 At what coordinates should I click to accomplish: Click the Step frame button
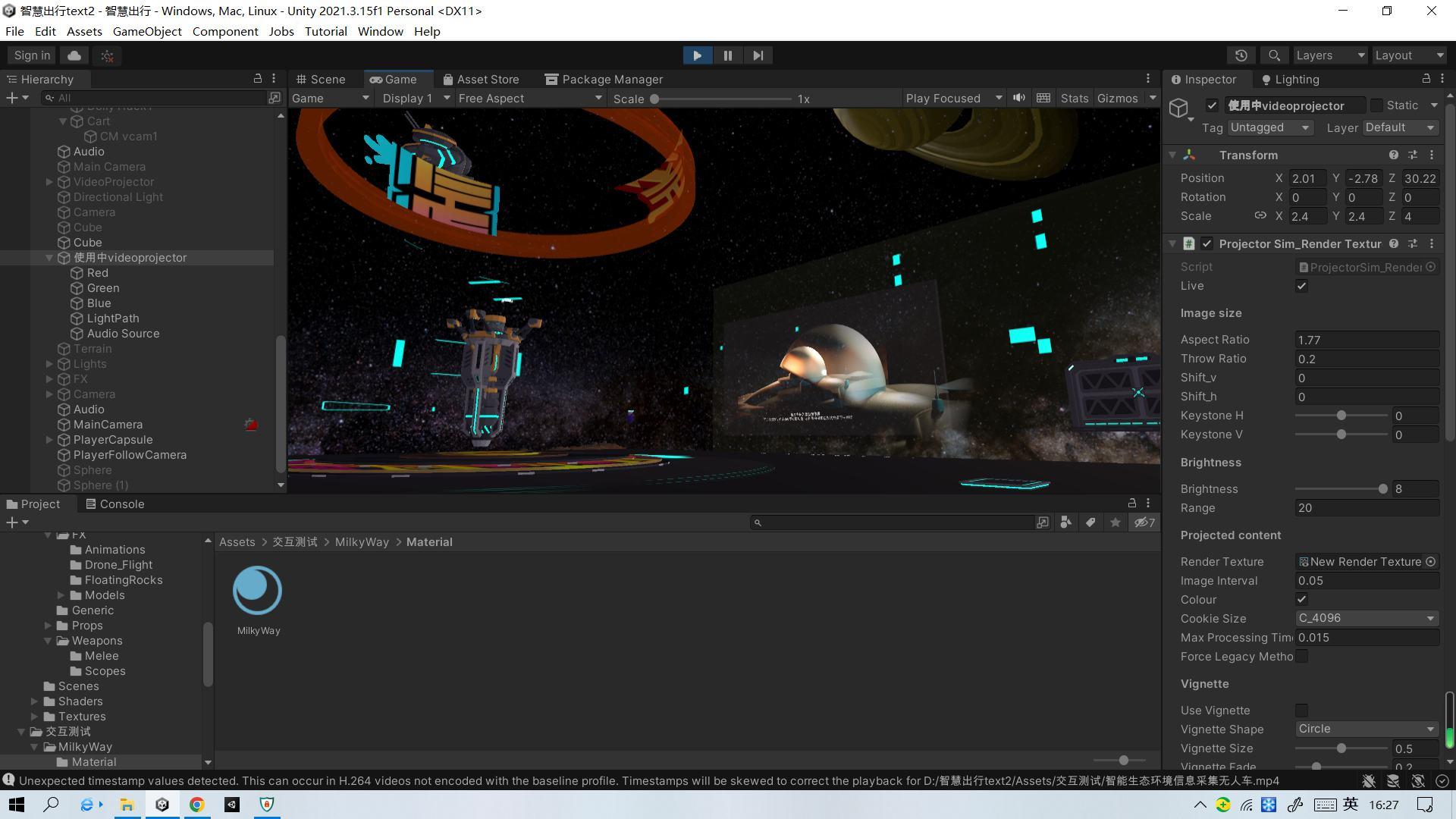tap(758, 55)
